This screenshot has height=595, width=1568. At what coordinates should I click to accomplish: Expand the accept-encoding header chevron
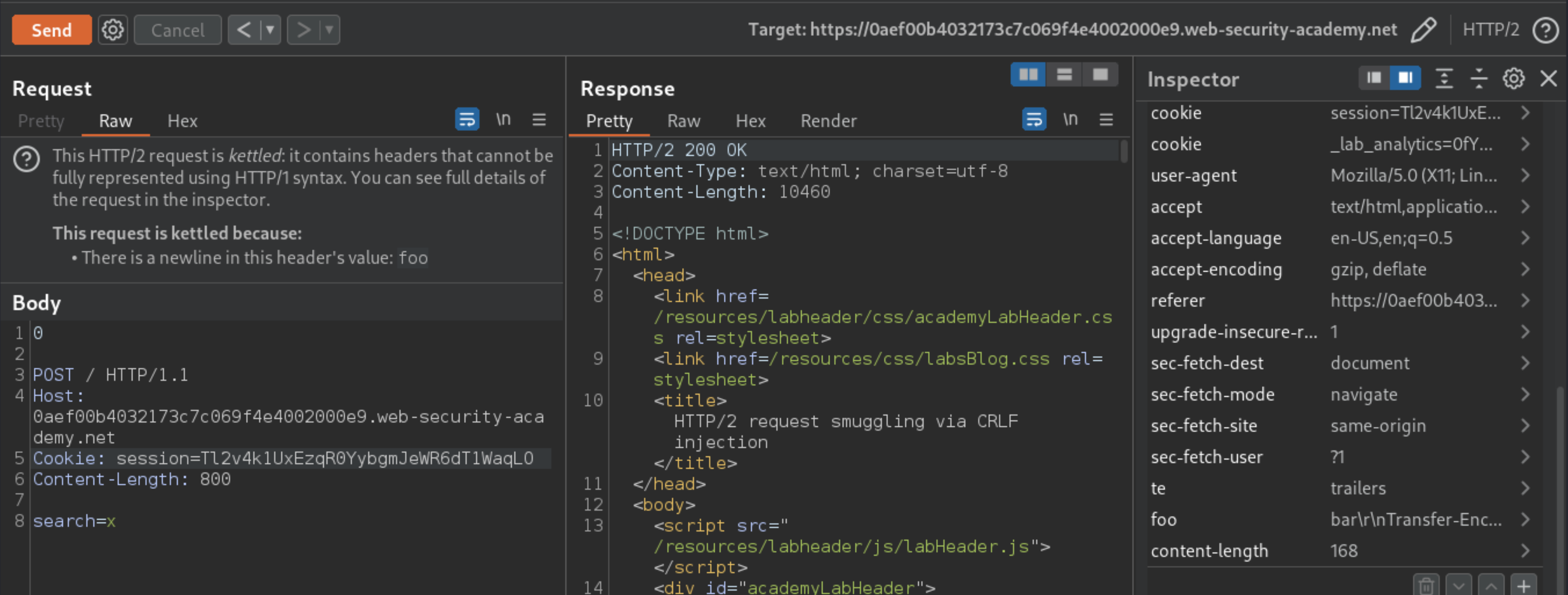click(1525, 269)
